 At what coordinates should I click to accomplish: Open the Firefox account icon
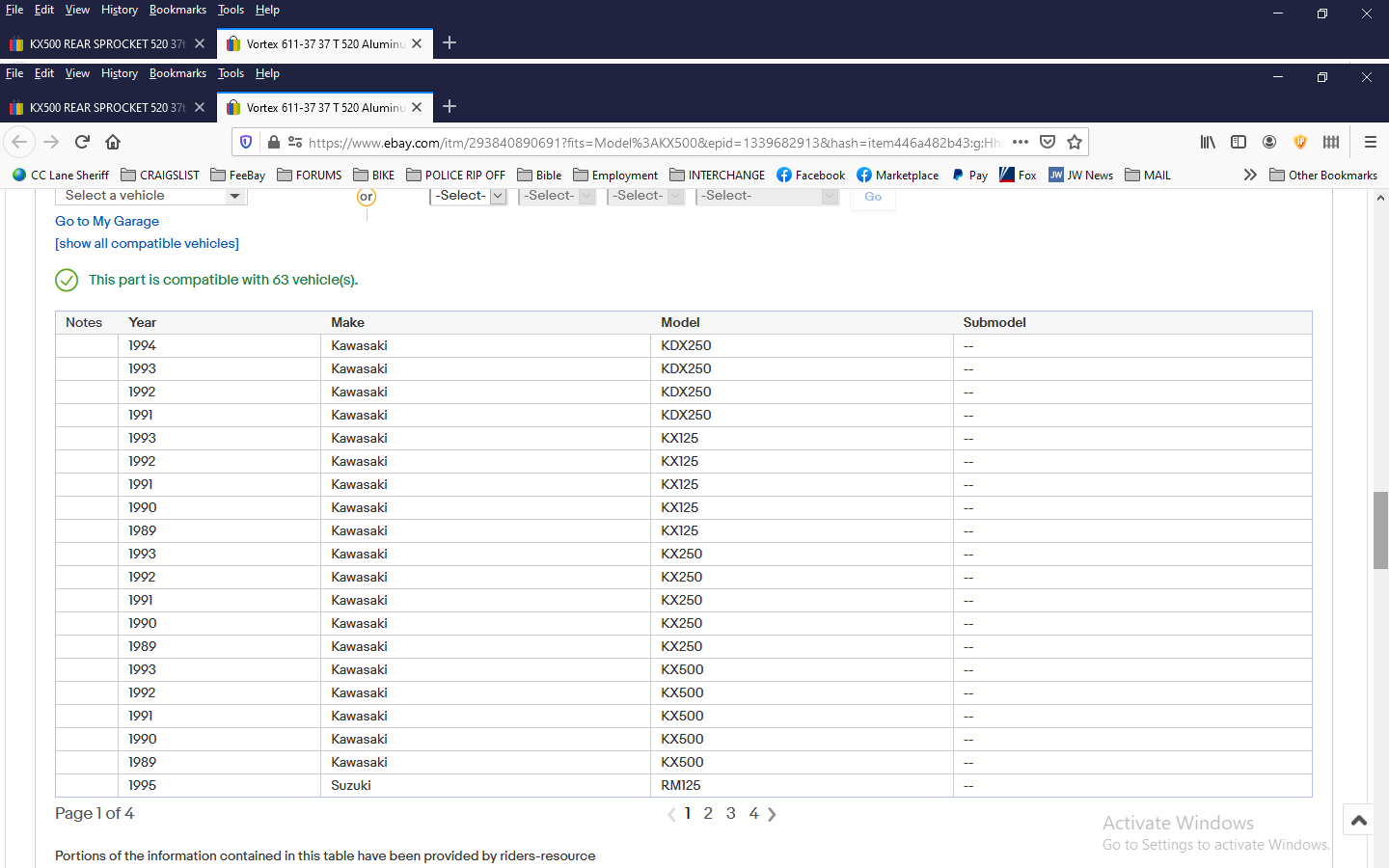click(1269, 142)
